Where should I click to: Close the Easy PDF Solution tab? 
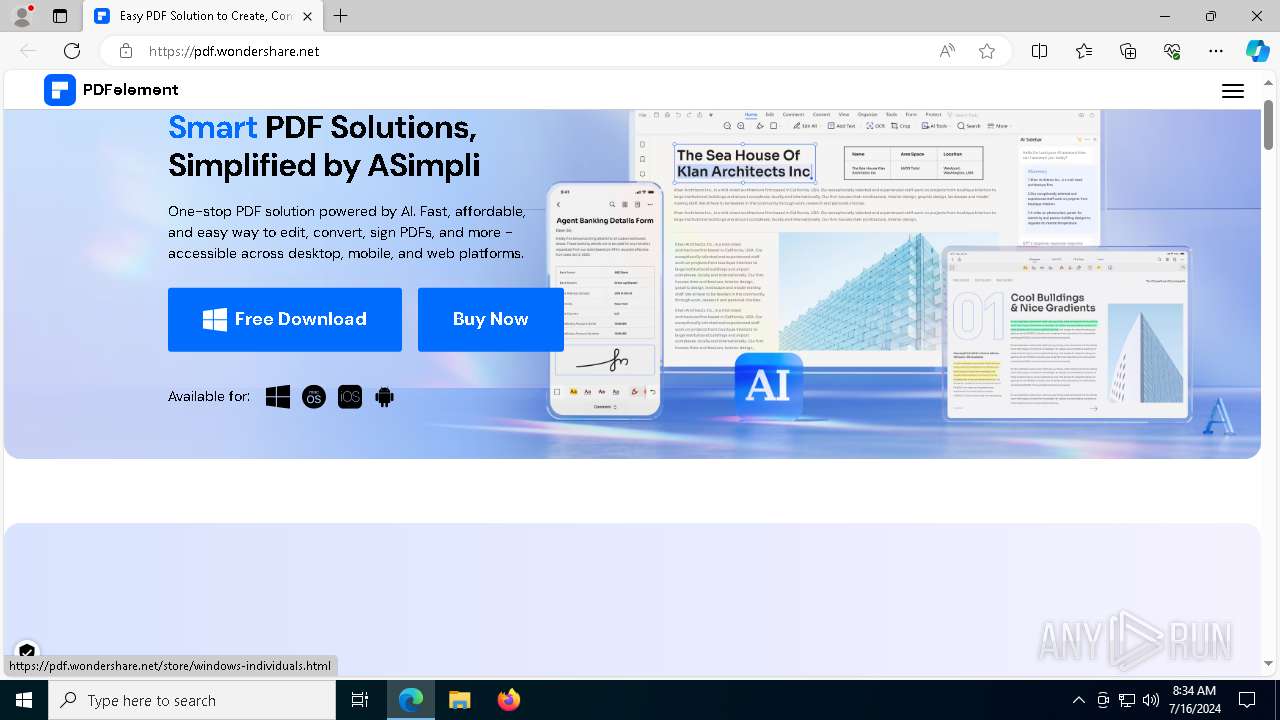[x=308, y=16]
